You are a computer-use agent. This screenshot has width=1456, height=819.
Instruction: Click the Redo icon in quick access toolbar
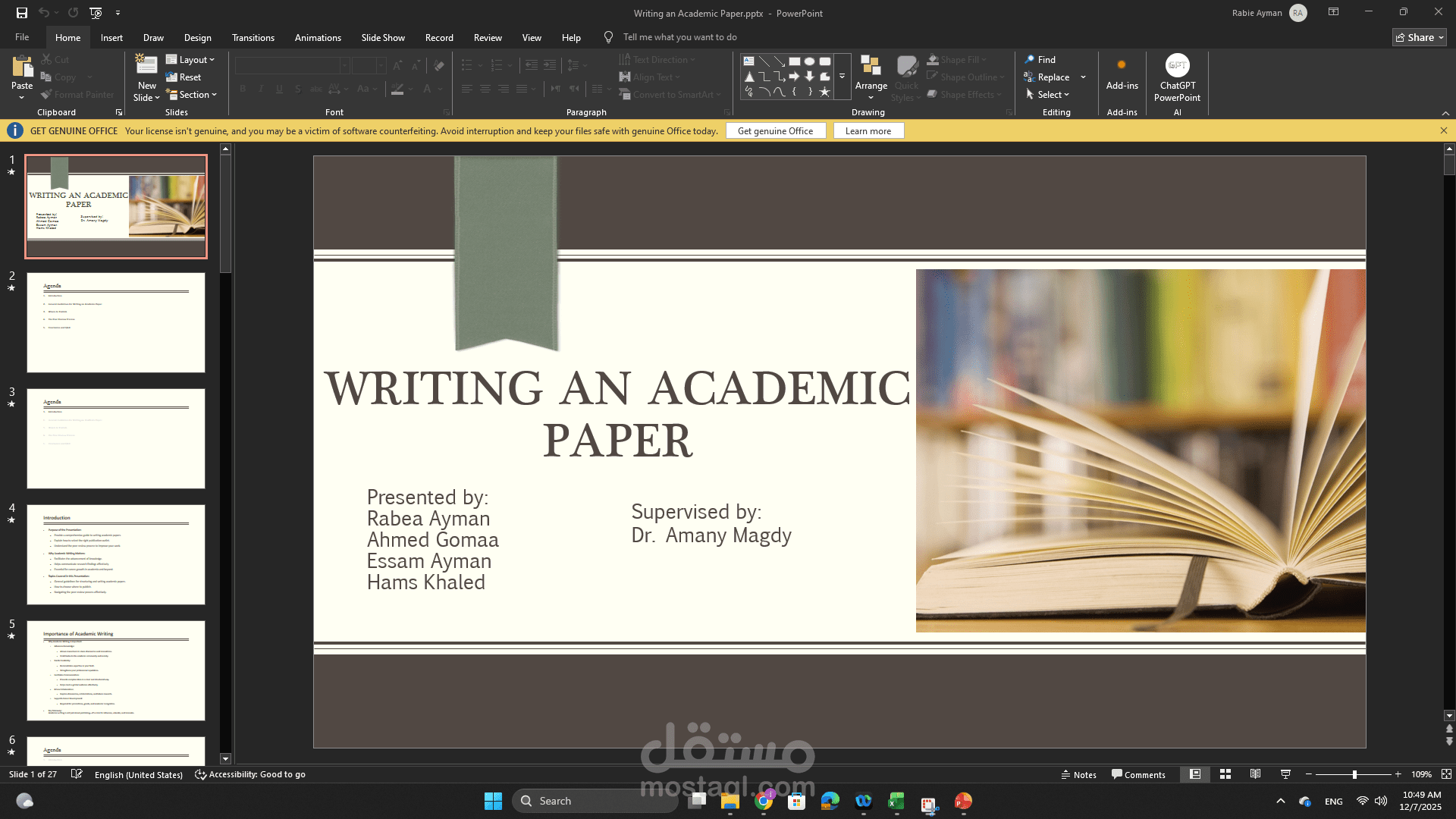click(x=73, y=13)
